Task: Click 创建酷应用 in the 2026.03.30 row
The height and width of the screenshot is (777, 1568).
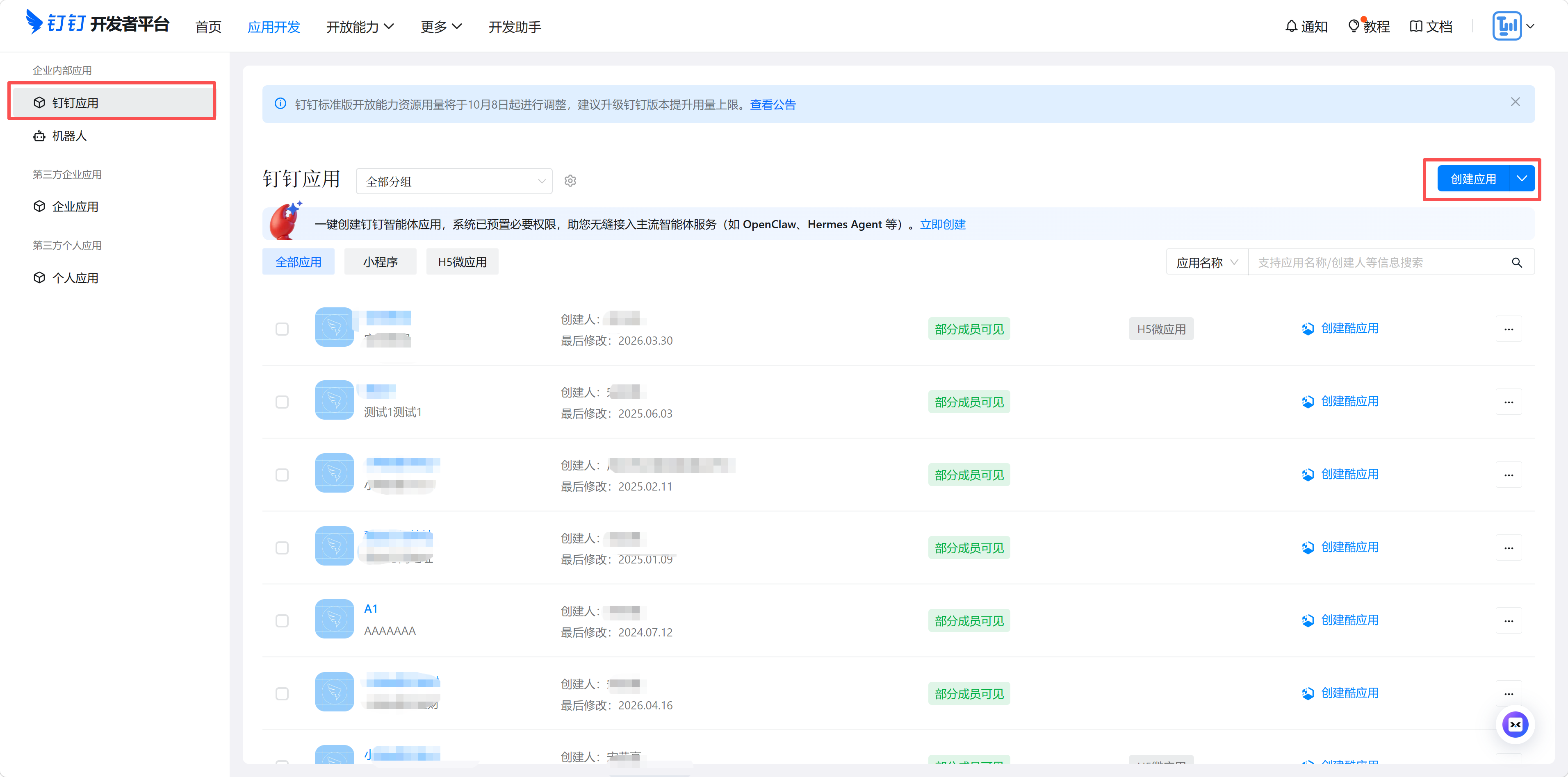Action: (1340, 328)
